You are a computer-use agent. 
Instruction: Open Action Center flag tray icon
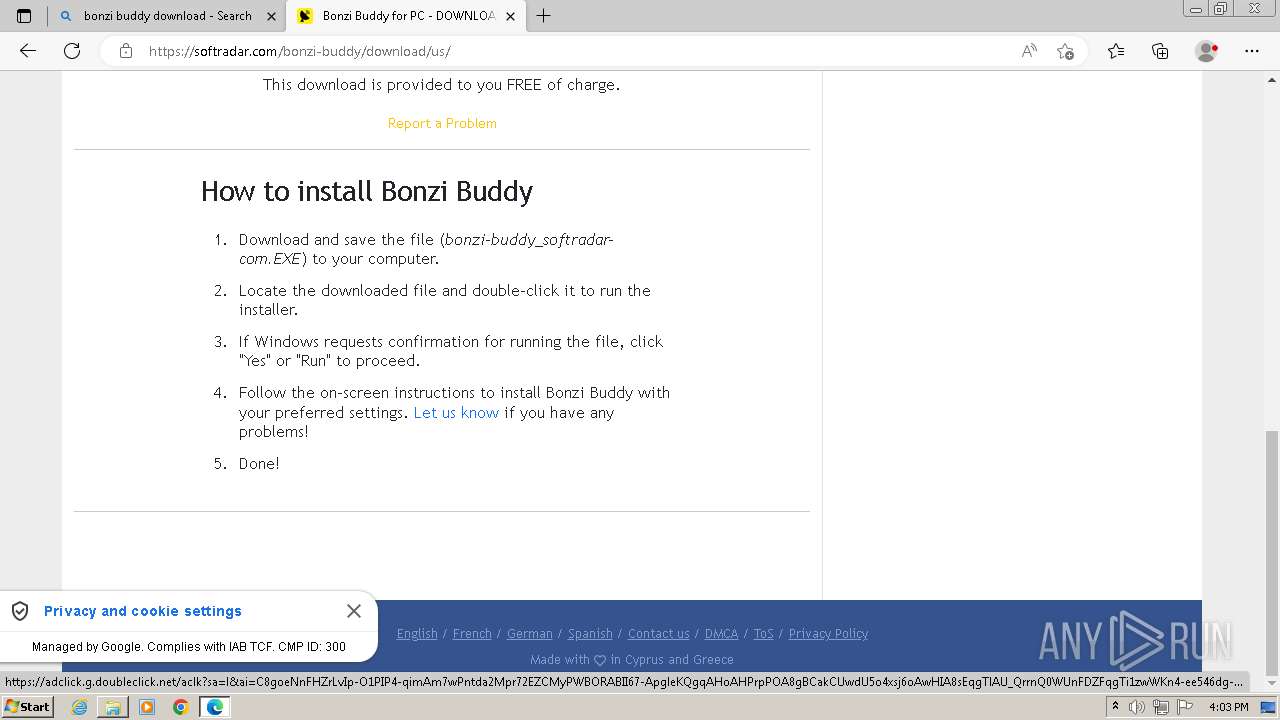(1185, 707)
